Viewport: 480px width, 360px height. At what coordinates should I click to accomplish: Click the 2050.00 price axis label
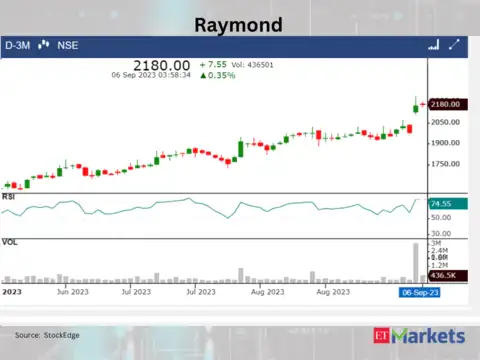click(x=445, y=122)
